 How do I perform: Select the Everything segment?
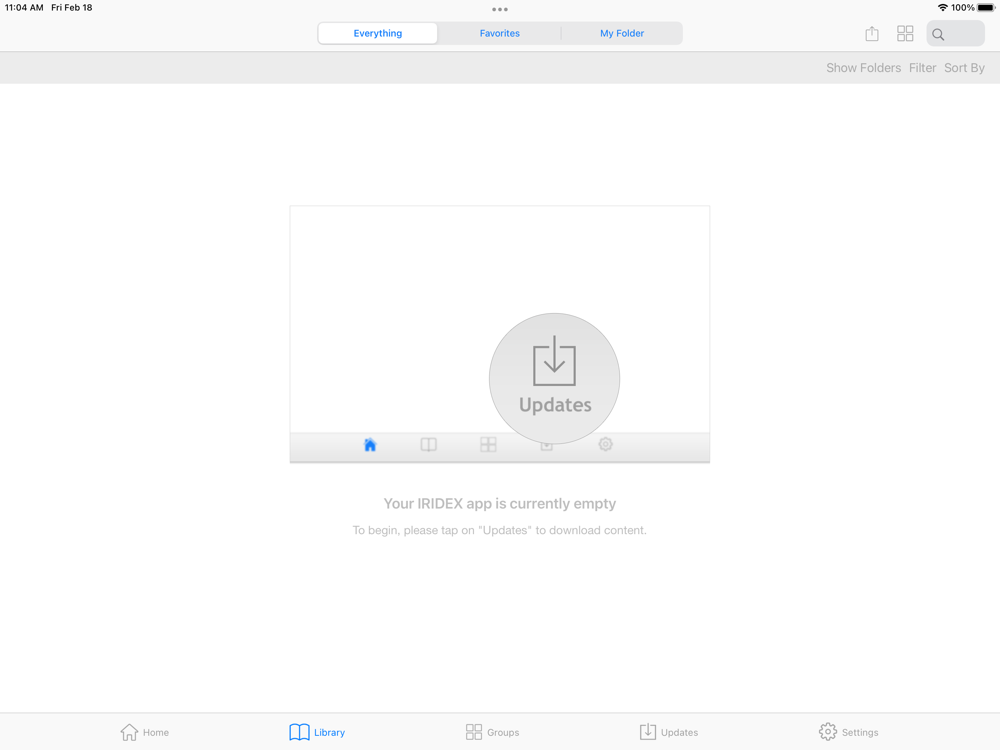pos(378,33)
